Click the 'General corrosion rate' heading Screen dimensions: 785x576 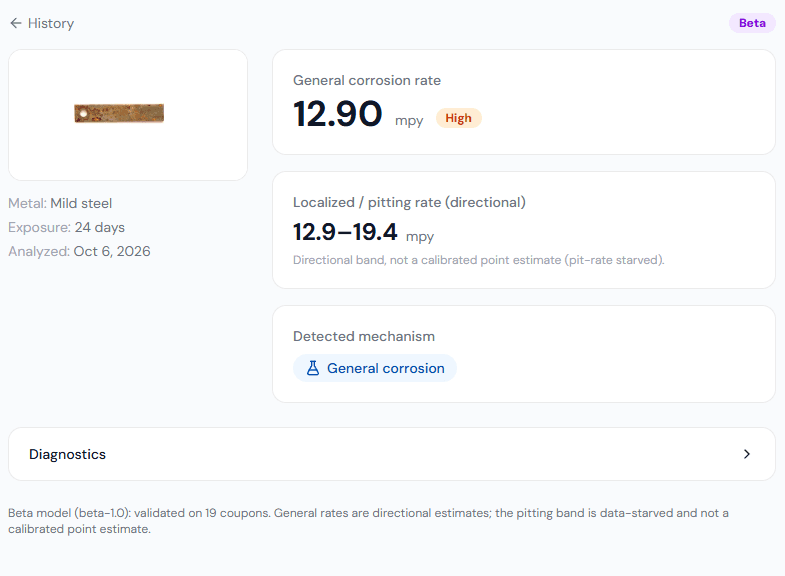[x=367, y=81]
